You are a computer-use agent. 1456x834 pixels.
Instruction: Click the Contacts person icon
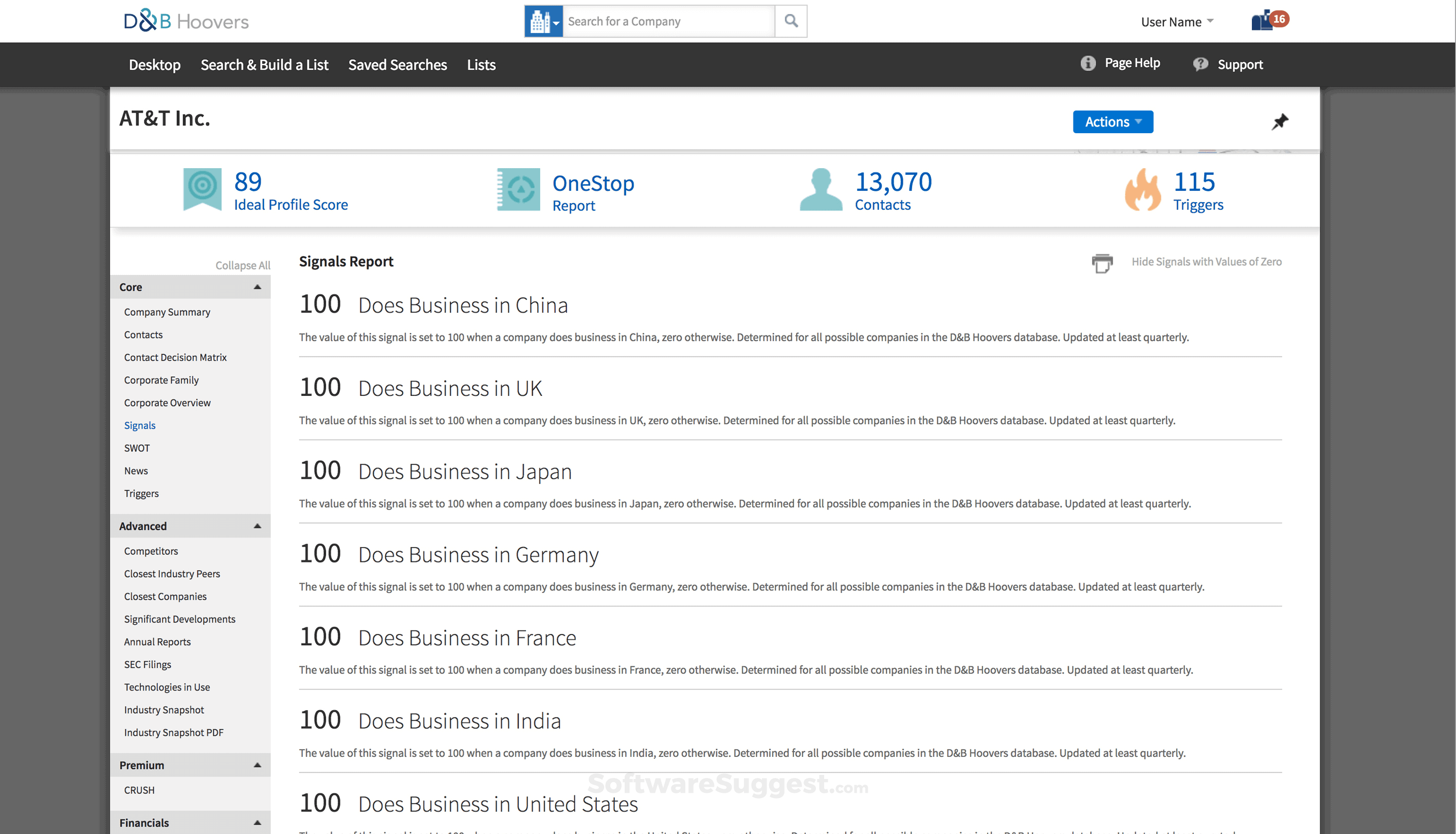[x=820, y=189]
